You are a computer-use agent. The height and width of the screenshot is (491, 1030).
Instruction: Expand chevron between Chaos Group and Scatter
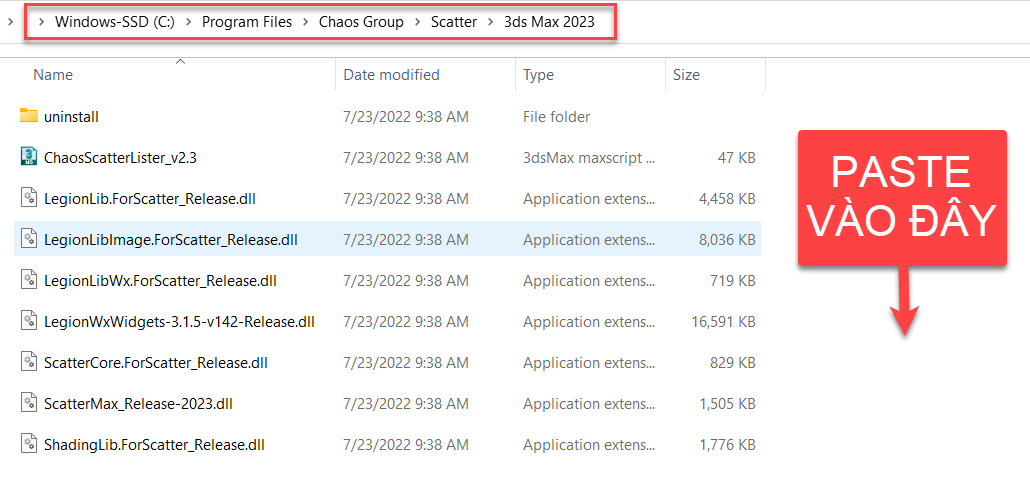click(x=418, y=22)
